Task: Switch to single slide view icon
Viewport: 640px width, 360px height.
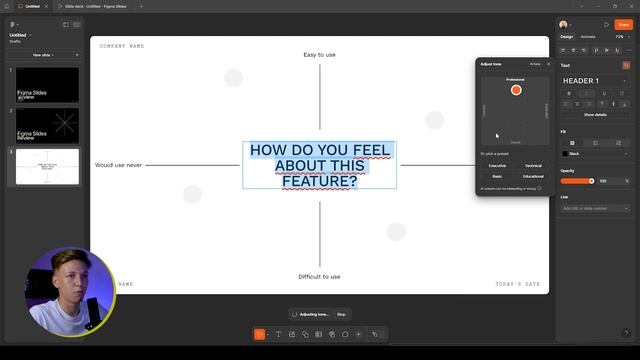Action: pos(66,24)
